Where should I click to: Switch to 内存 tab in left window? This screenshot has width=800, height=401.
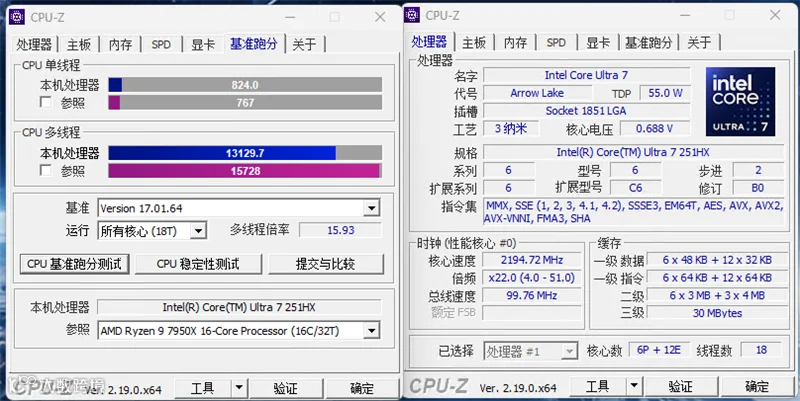(x=120, y=44)
